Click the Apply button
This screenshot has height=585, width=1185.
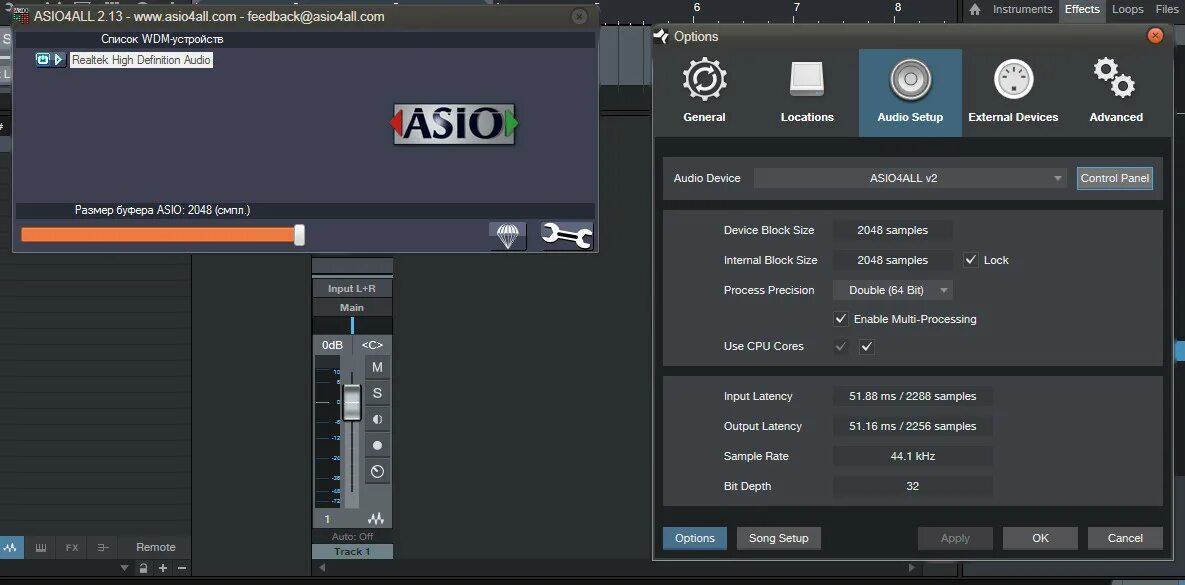[x=955, y=538]
